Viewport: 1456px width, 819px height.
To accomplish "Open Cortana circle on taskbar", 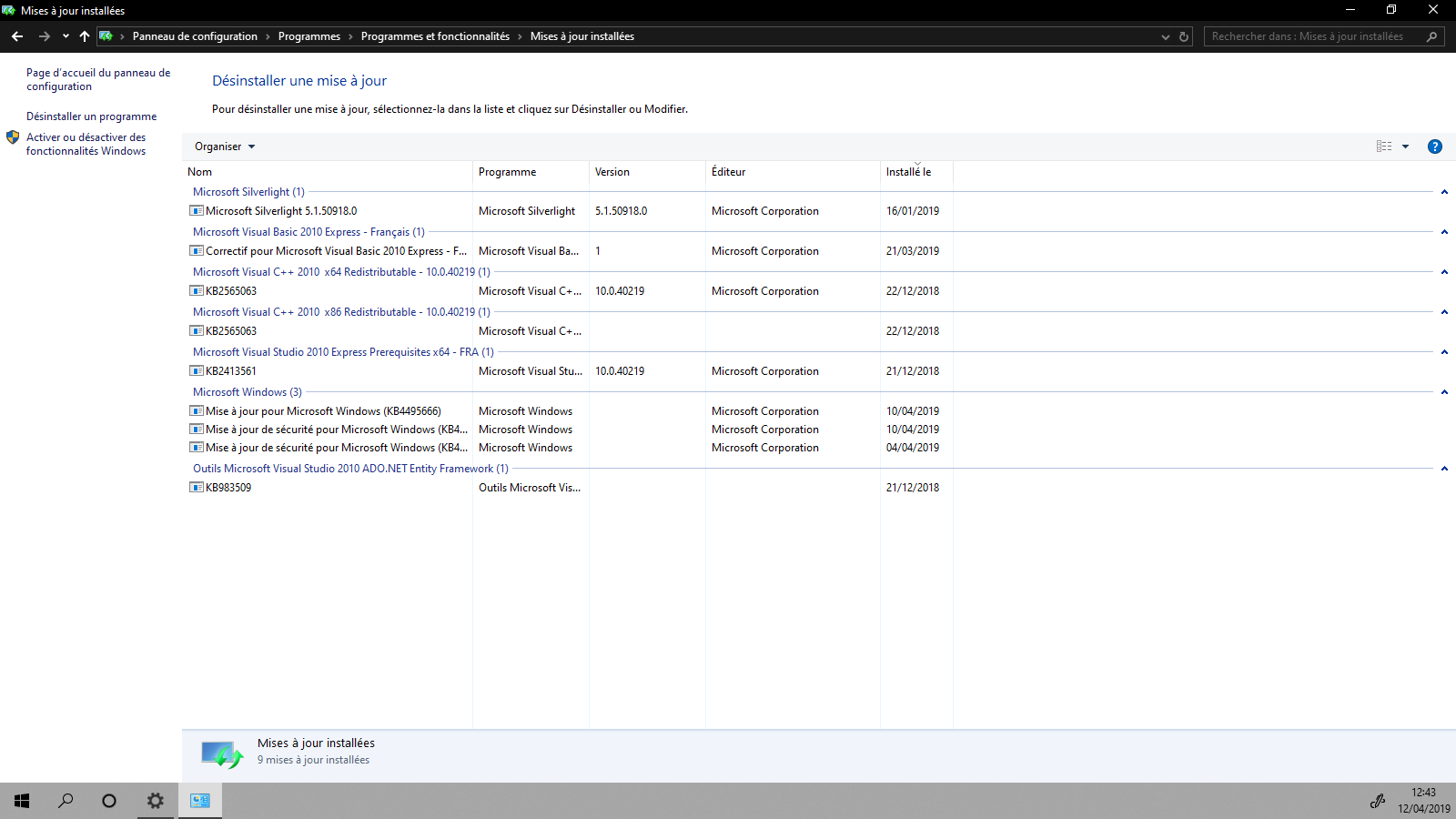I will [109, 801].
